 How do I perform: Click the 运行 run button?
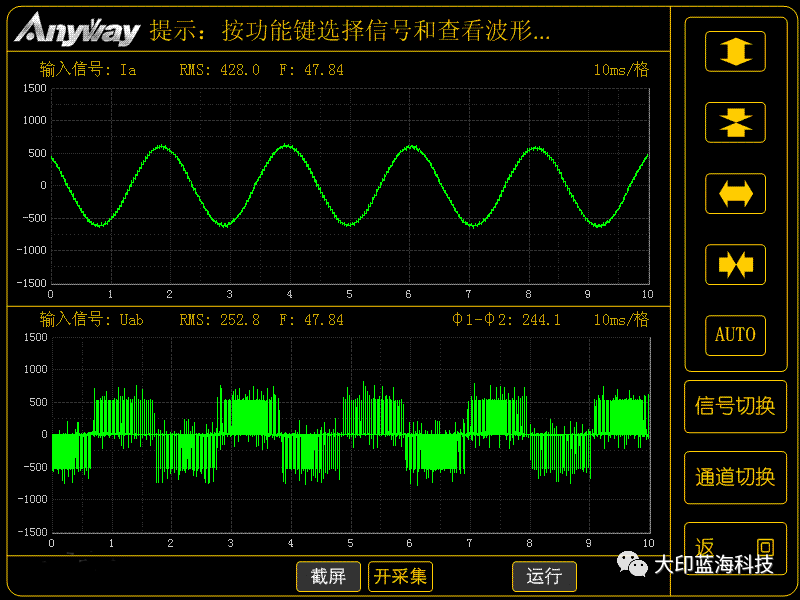[544, 577]
